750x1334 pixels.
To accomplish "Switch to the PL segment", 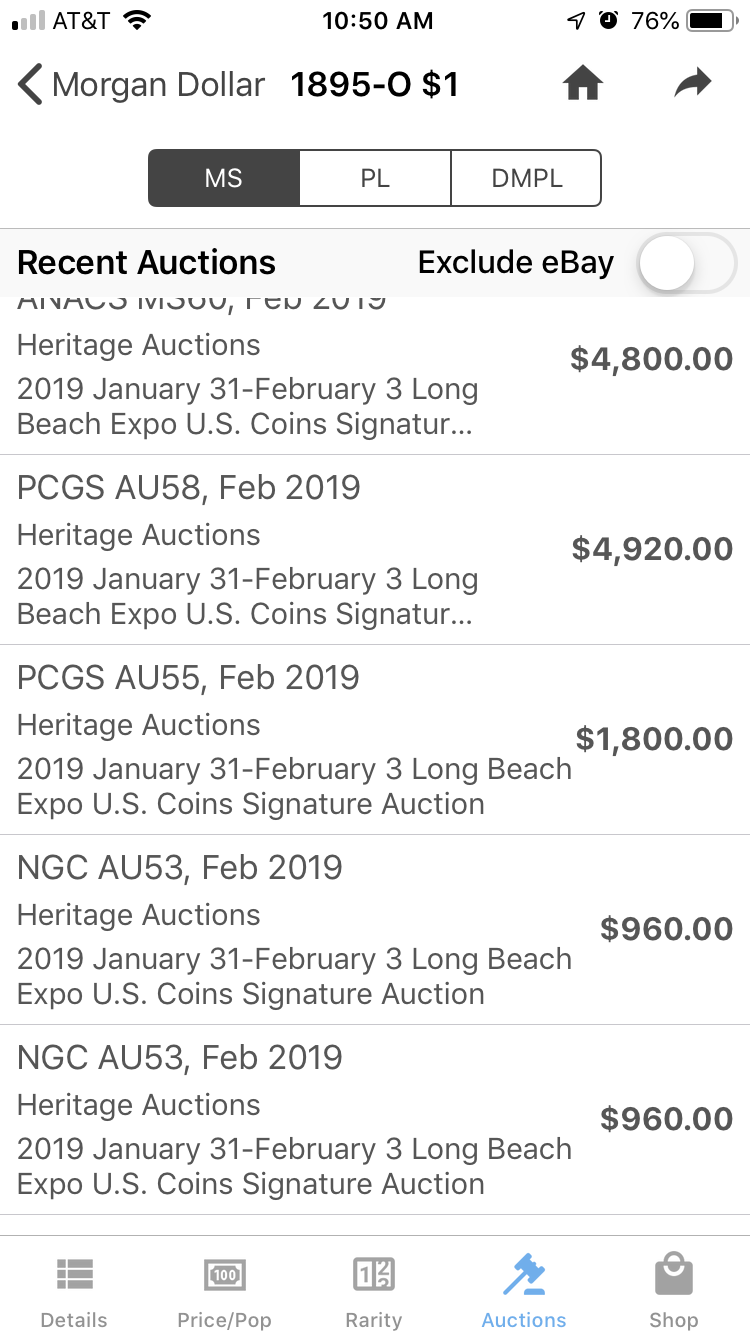I will pos(375,178).
